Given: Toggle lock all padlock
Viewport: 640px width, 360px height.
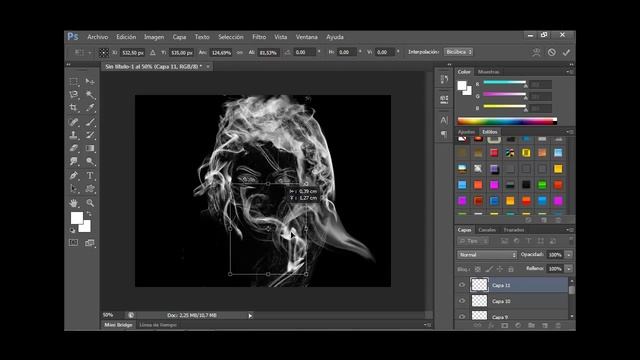Looking at the screenshot, I should pos(511,269).
